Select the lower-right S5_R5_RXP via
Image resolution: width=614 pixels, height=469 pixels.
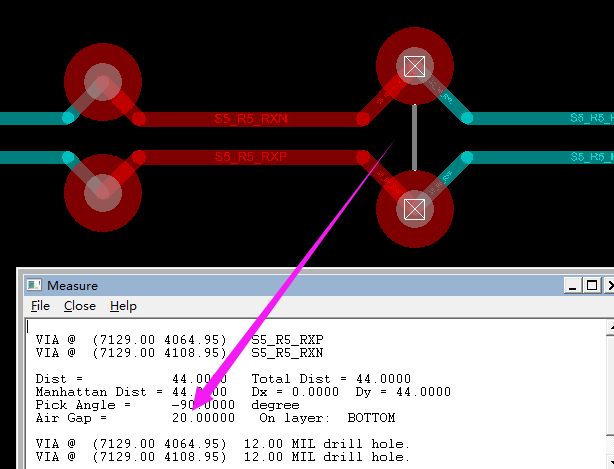point(415,209)
